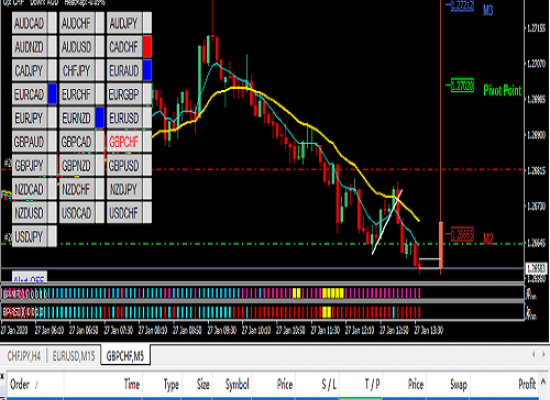Click blue indicator box beside EURNZD
This screenshot has height=400, width=550.
coord(100,118)
